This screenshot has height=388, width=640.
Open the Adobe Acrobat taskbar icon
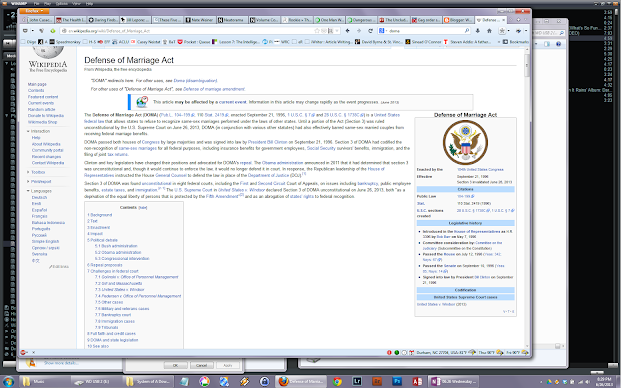click(x=417, y=381)
